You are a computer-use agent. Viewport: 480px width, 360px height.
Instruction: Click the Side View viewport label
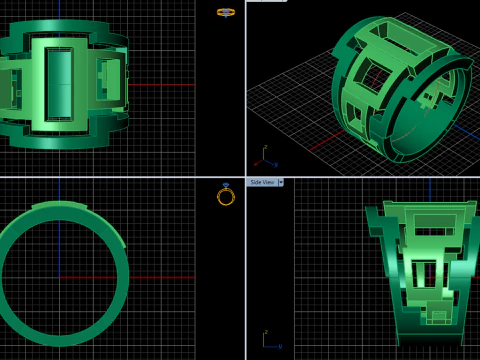coord(262,182)
